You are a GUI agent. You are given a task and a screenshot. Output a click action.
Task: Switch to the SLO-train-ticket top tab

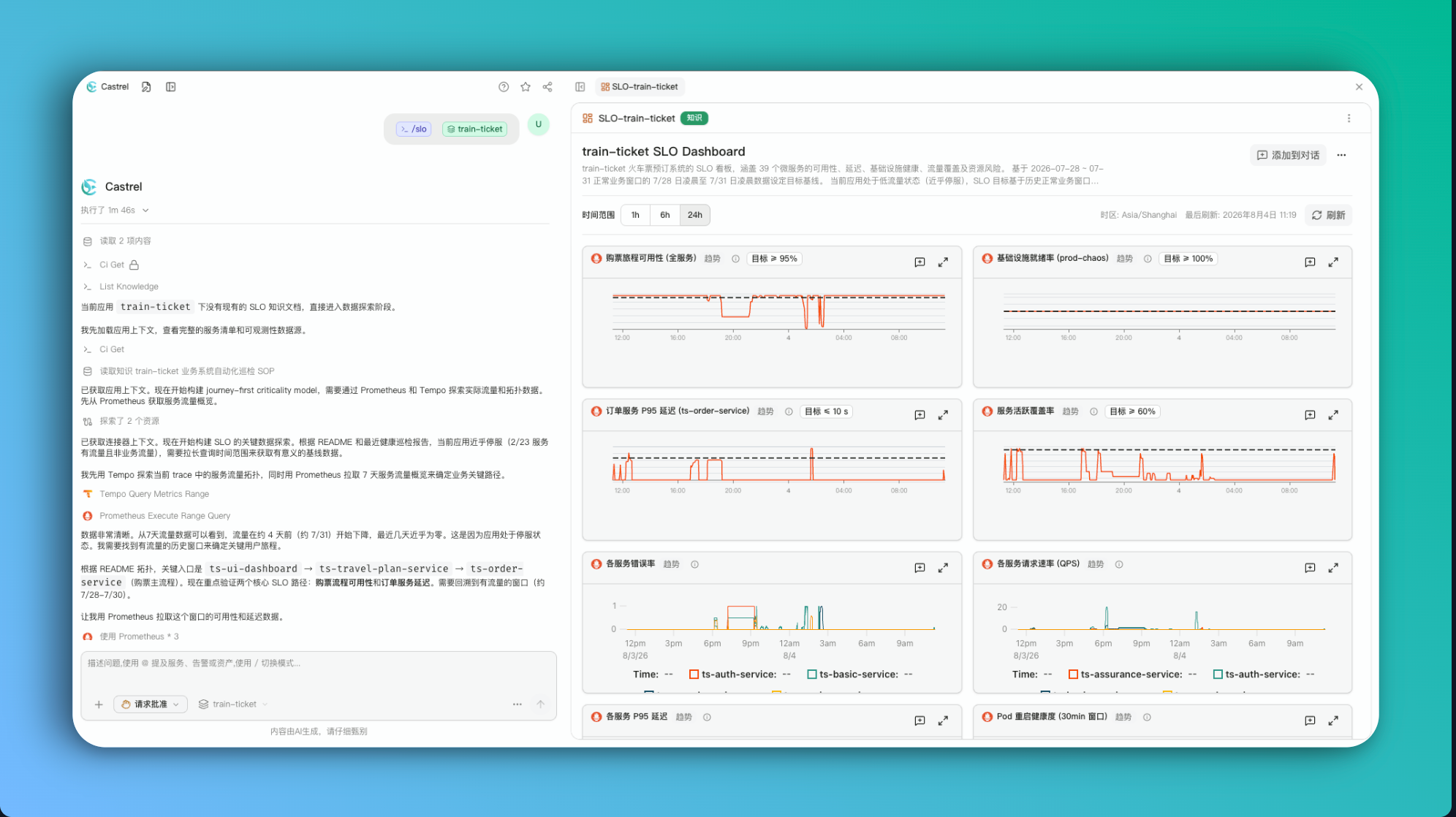click(640, 87)
